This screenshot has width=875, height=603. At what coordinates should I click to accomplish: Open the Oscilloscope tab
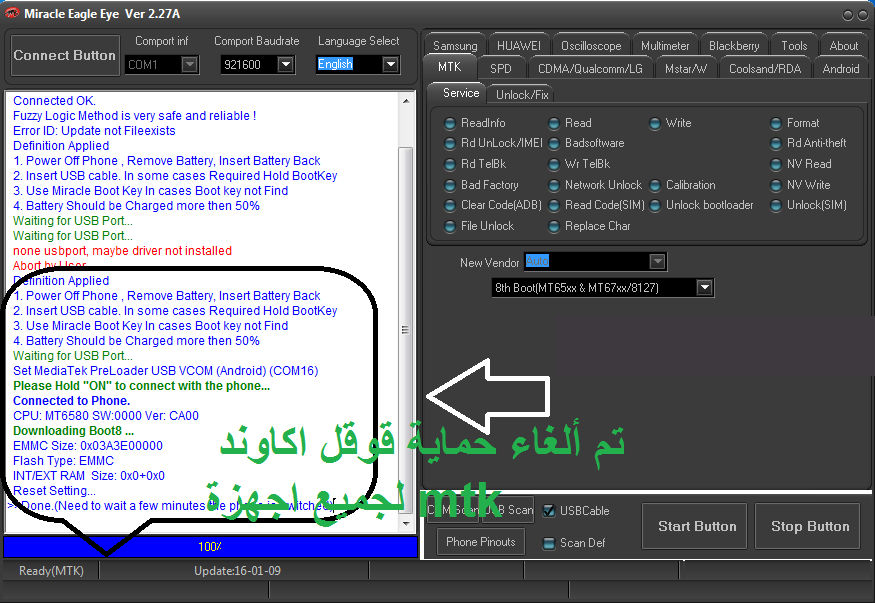(591, 46)
